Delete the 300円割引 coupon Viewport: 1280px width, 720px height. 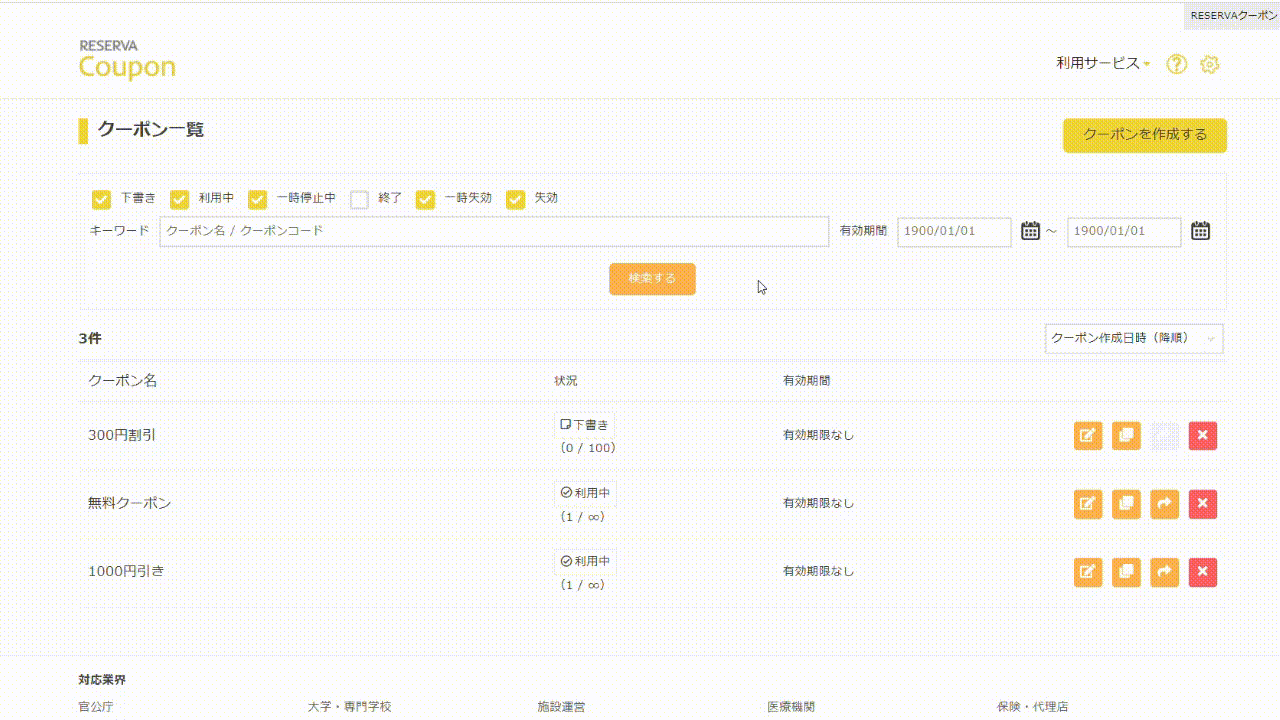pos(1203,436)
